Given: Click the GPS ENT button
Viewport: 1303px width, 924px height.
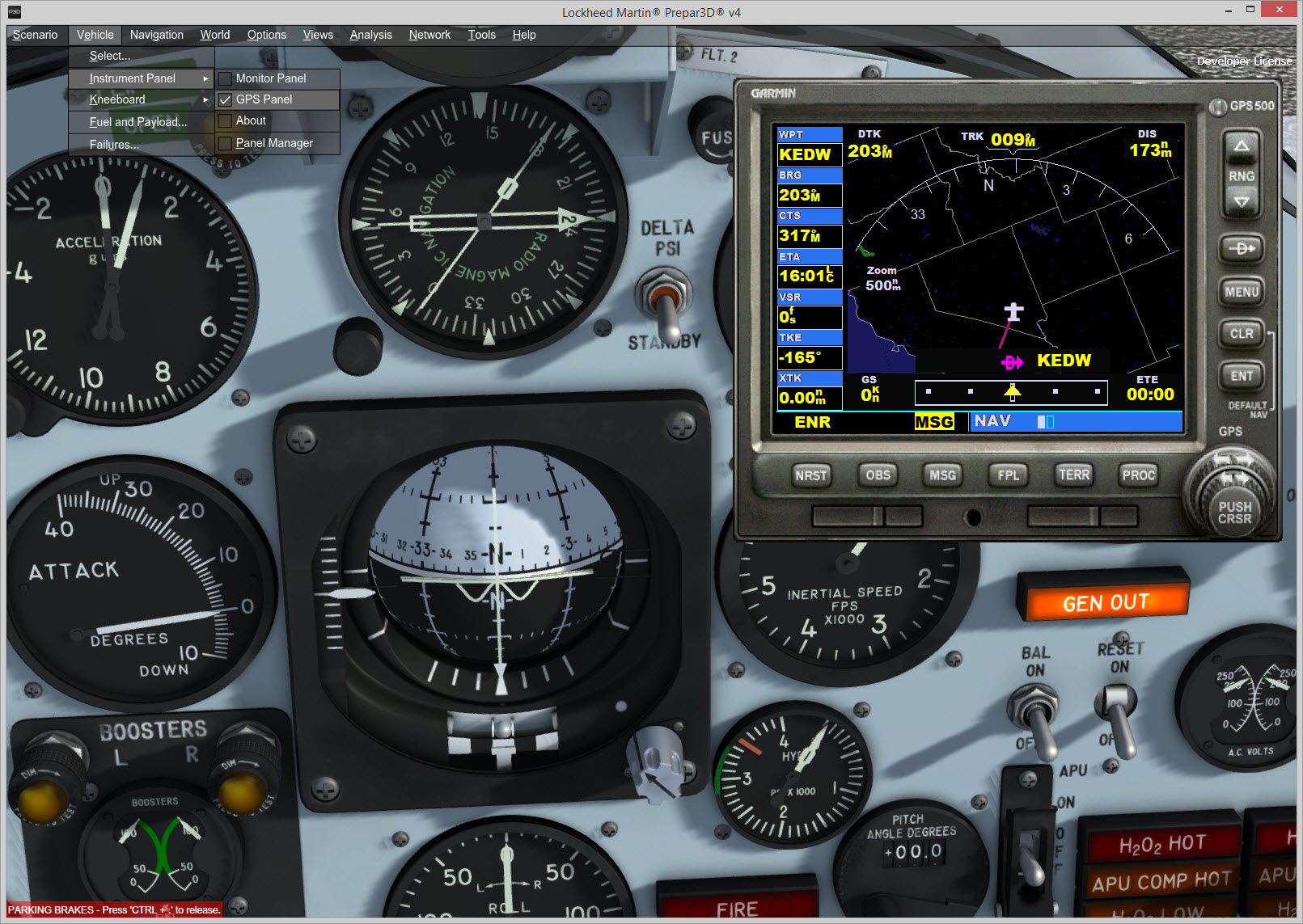Looking at the screenshot, I should coord(1242,376).
